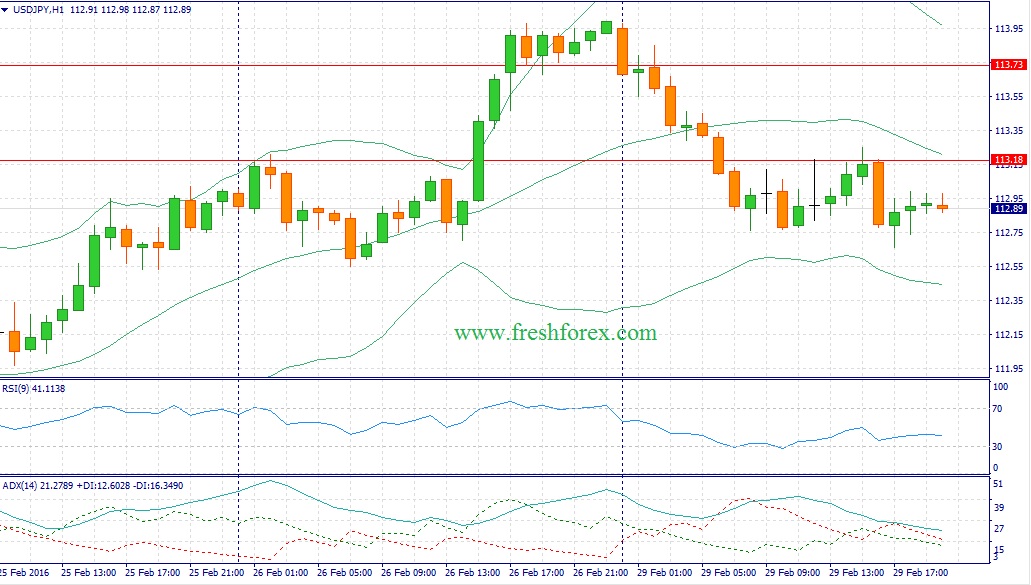Image resolution: width=1031 pixels, height=585 pixels.
Task: Click the 111.95 price axis label
Action: (x=1007, y=369)
